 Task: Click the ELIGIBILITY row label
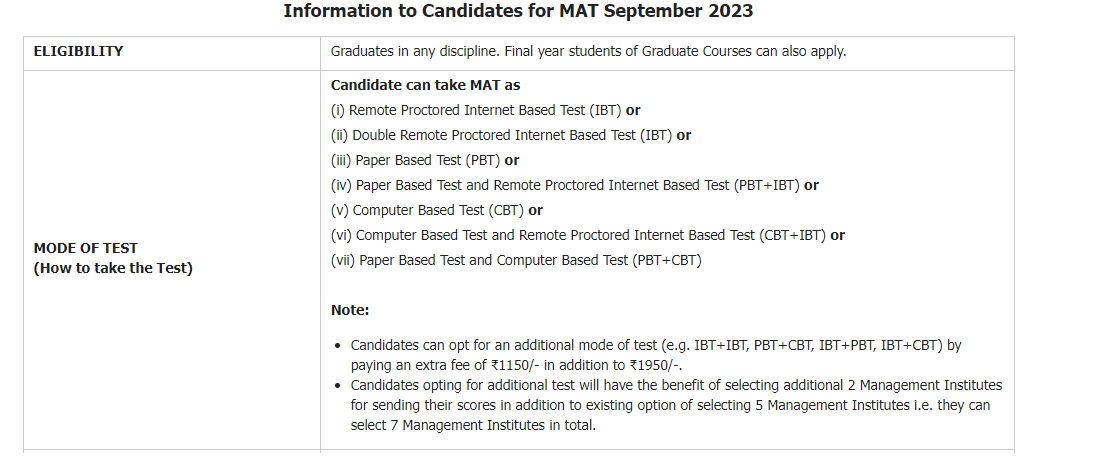pos(79,51)
